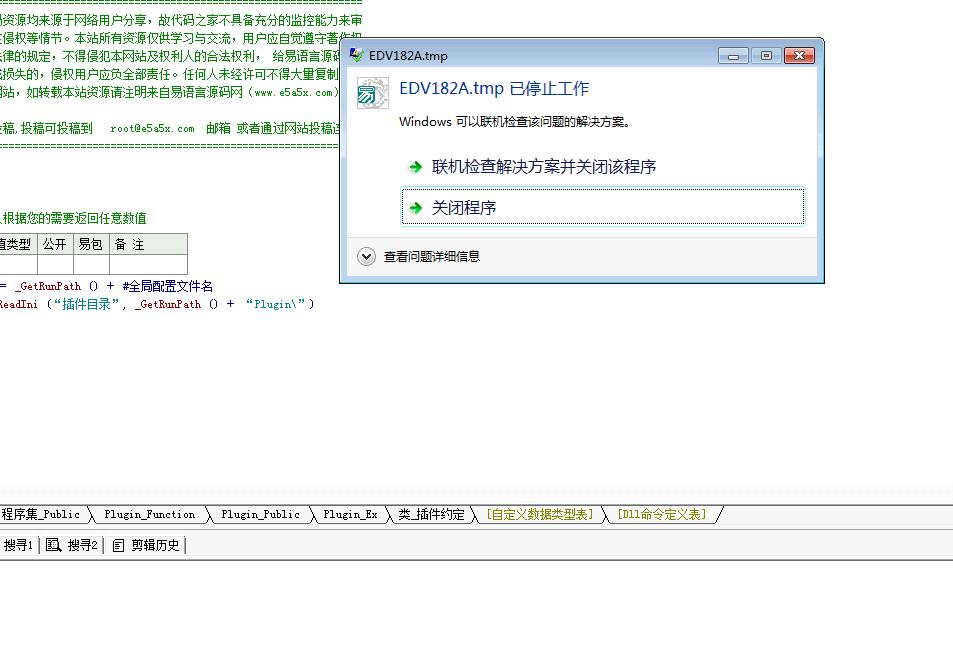Click the empty cell under 备 注
The height and width of the screenshot is (652, 953).
(x=148, y=264)
